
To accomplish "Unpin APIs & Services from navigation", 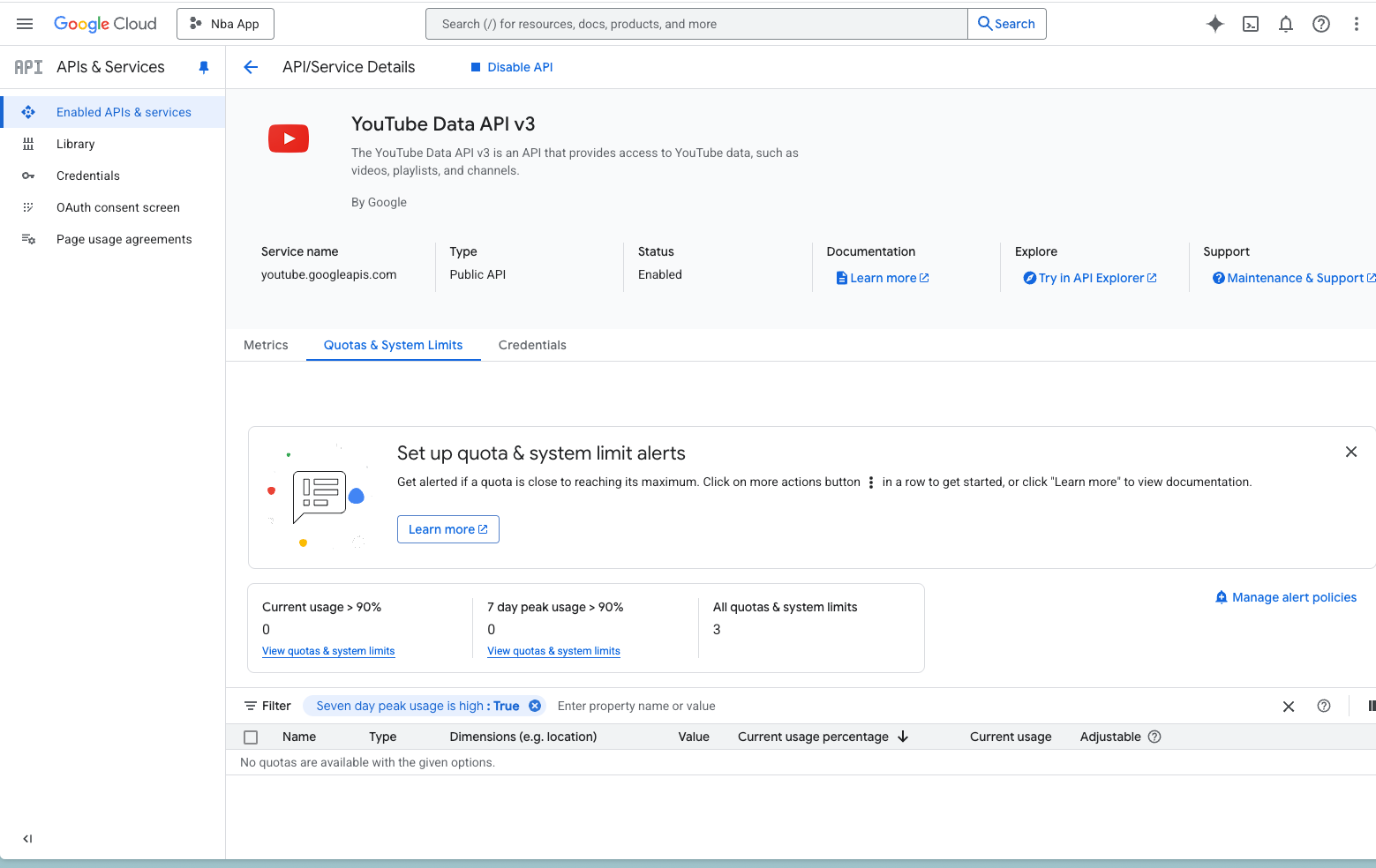I will tap(204, 66).
